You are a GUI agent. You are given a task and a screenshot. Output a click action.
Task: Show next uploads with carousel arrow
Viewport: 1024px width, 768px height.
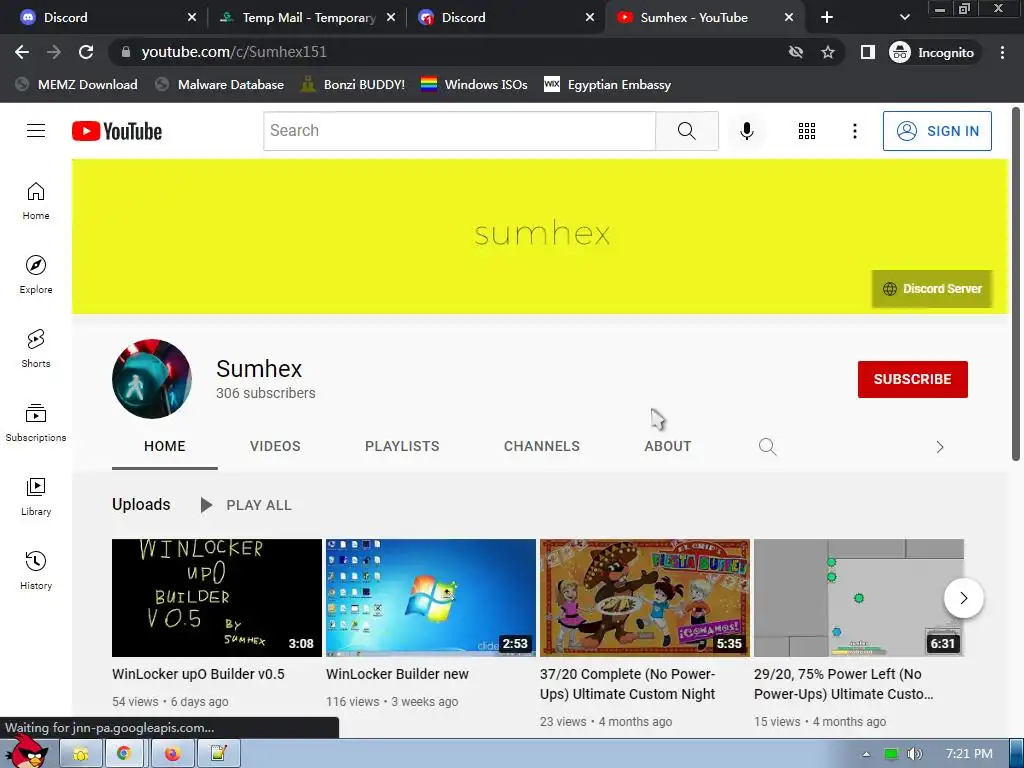963,598
